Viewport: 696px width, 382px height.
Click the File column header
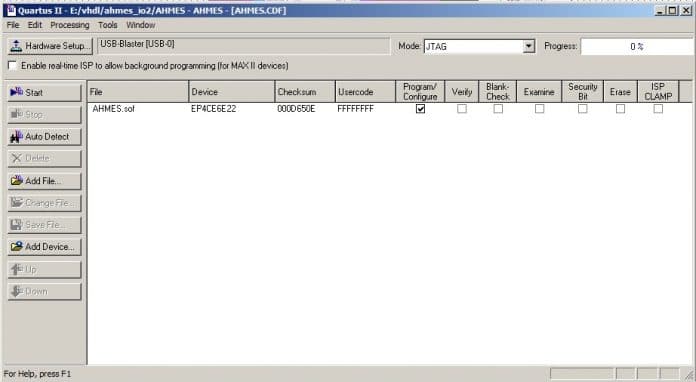[x=138, y=92]
